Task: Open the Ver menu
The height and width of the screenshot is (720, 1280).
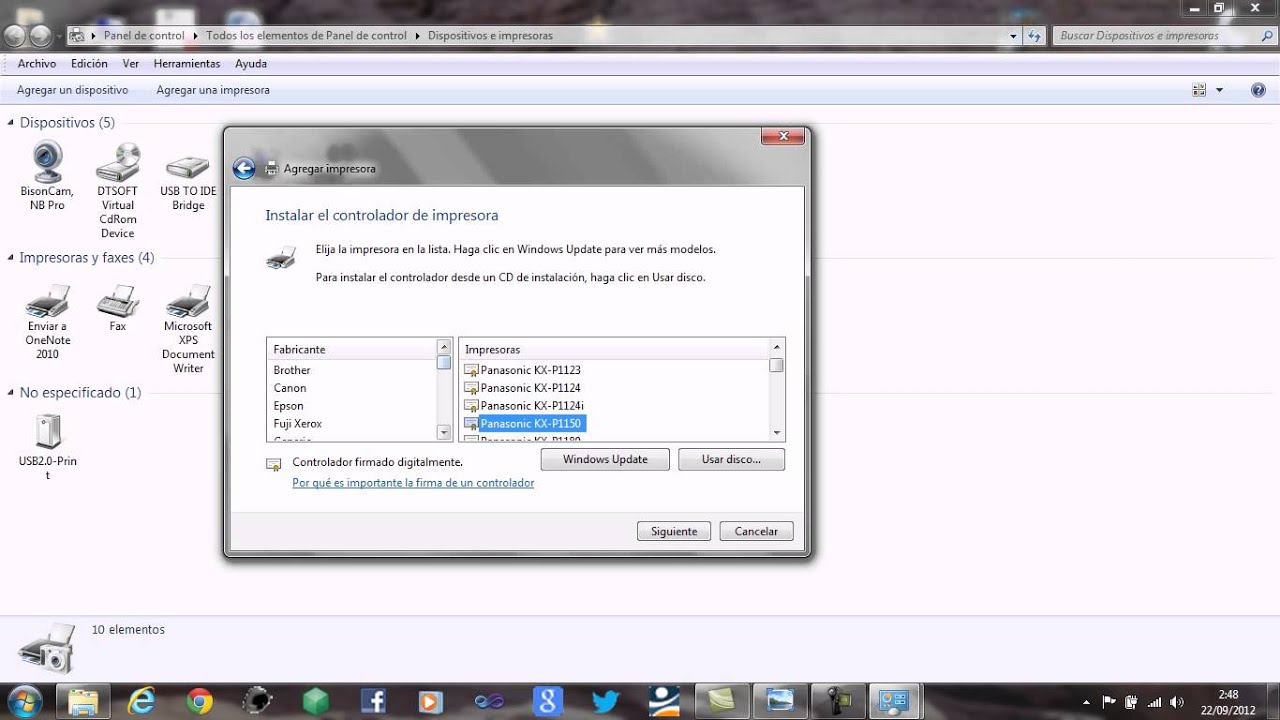Action: pos(131,63)
